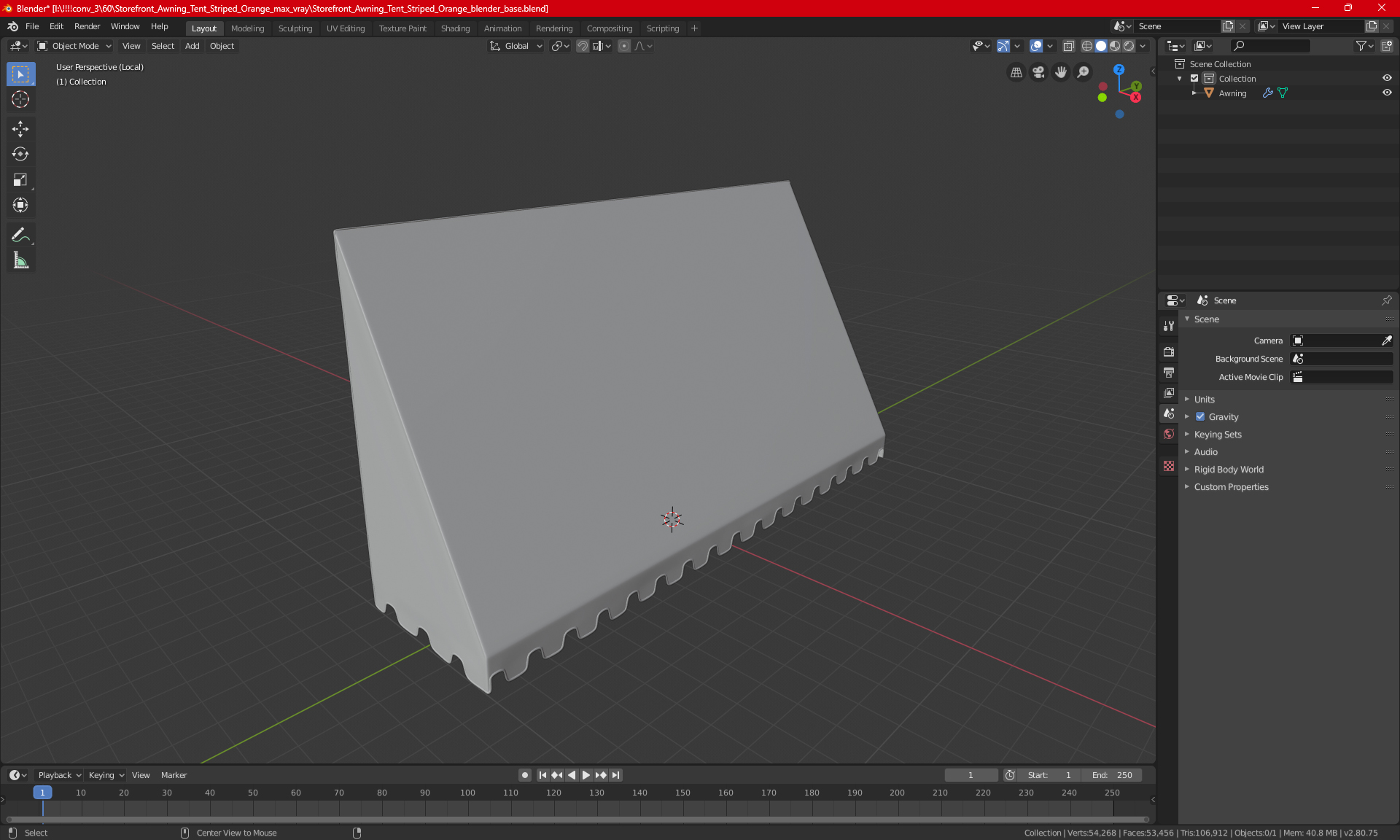Viewport: 1400px width, 840px height.
Task: Select the Annotate tool
Action: pyautogui.click(x=20, y=235)
